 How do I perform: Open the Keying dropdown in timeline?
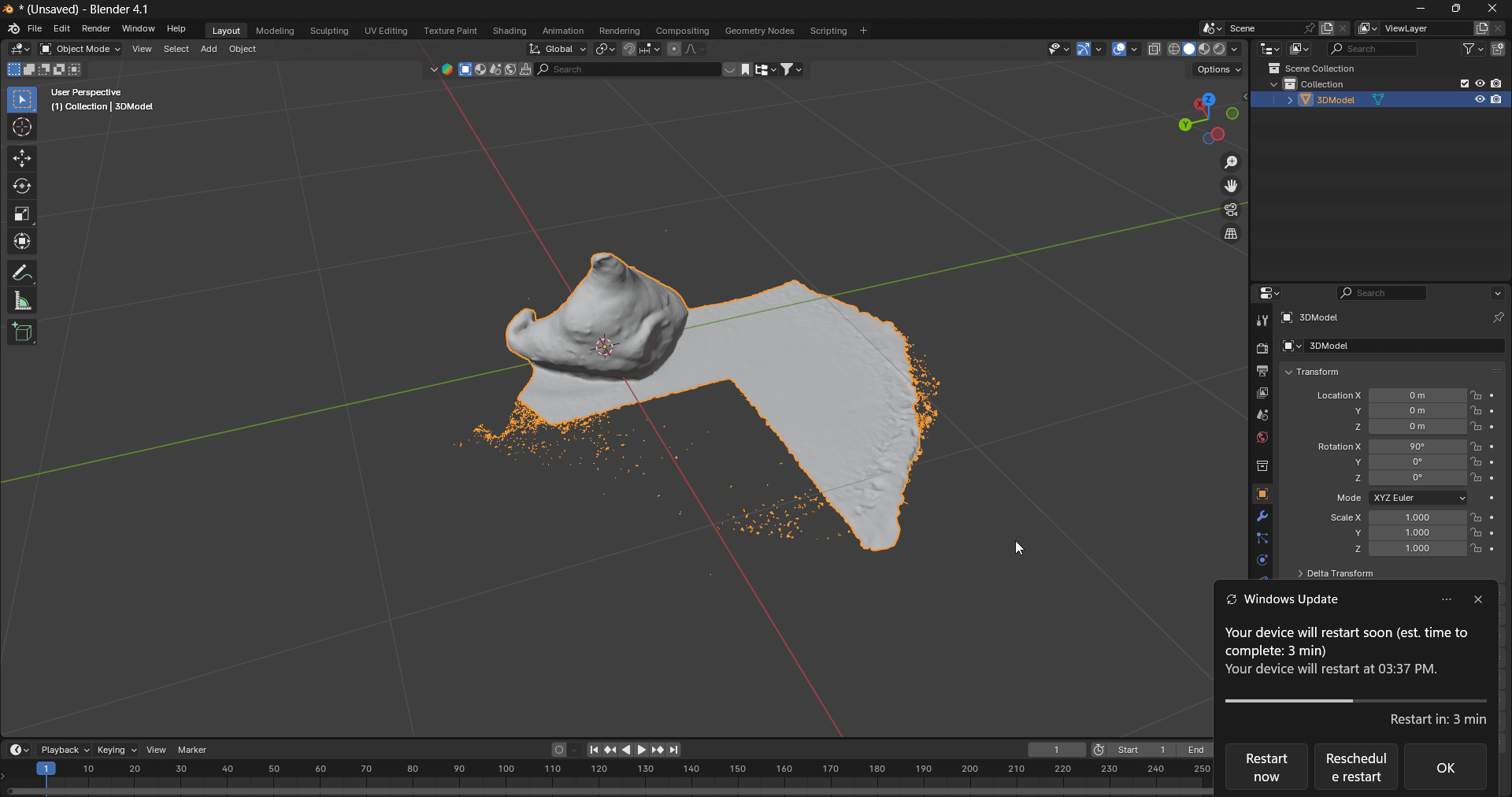click(x=117, y=750)
